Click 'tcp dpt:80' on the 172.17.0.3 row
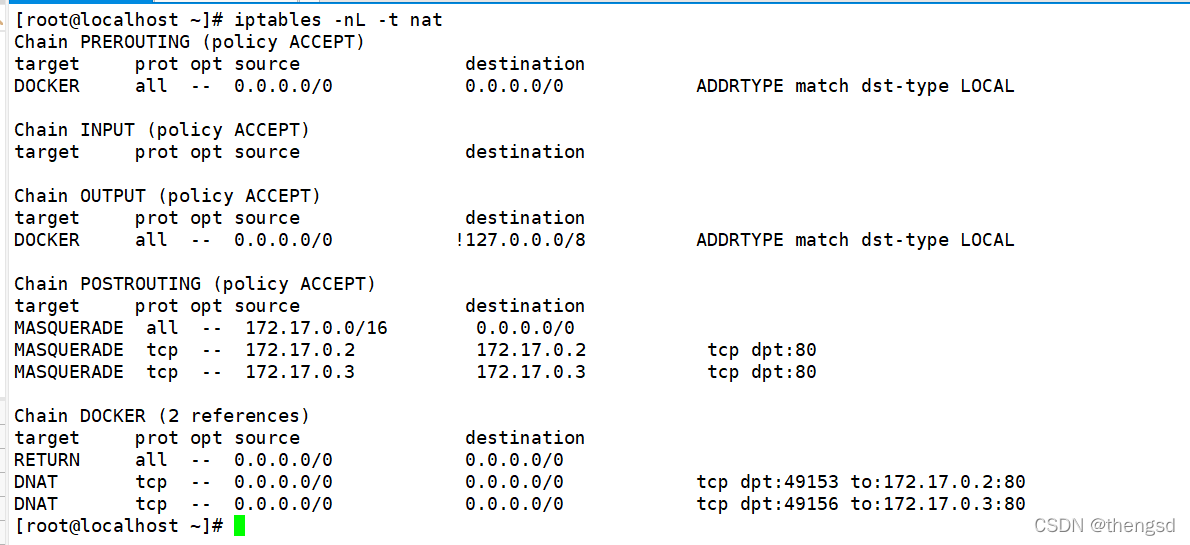Screen dimensions: 1190x545 pos(762,372)
